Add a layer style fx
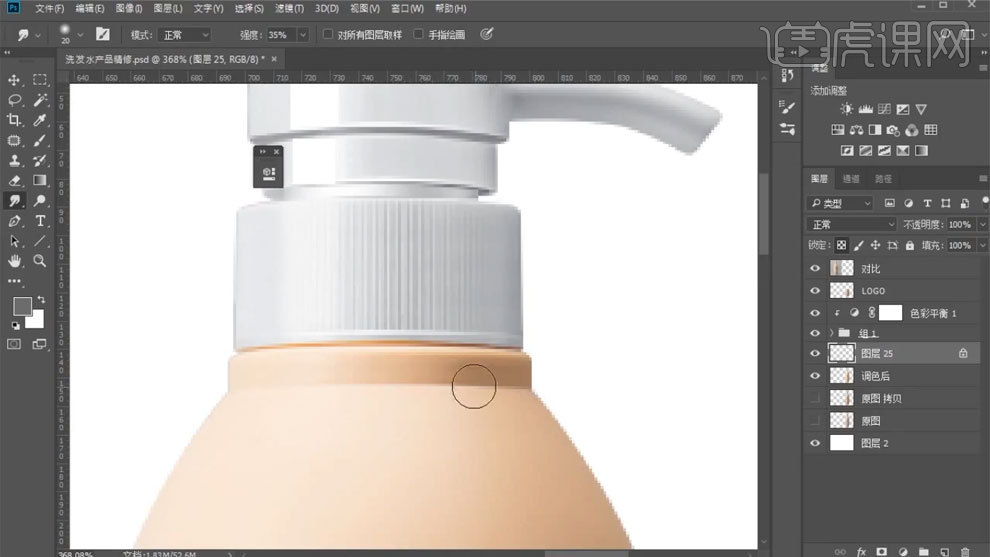Viewport: 990px width, 557px height. [861, 551]
